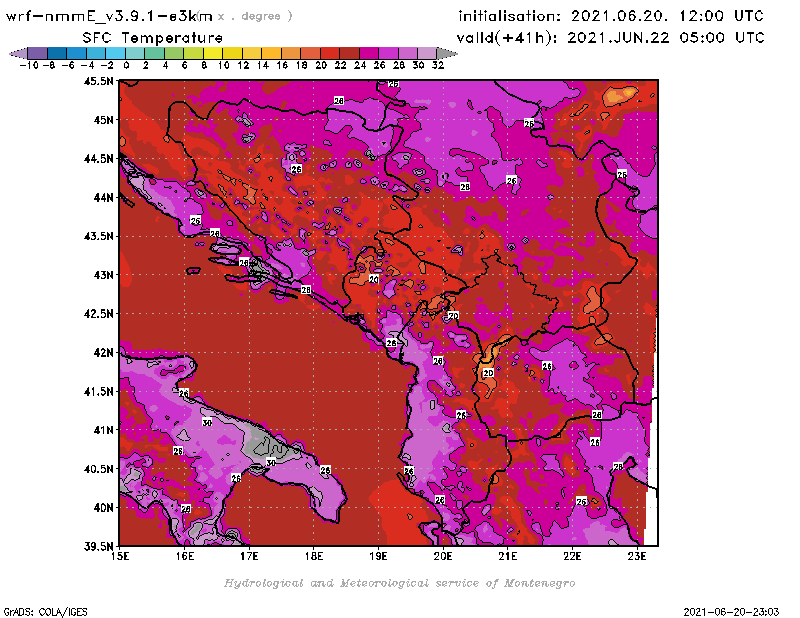
Task: Click the legend value '18'
Action: click(x=302, y=65)
